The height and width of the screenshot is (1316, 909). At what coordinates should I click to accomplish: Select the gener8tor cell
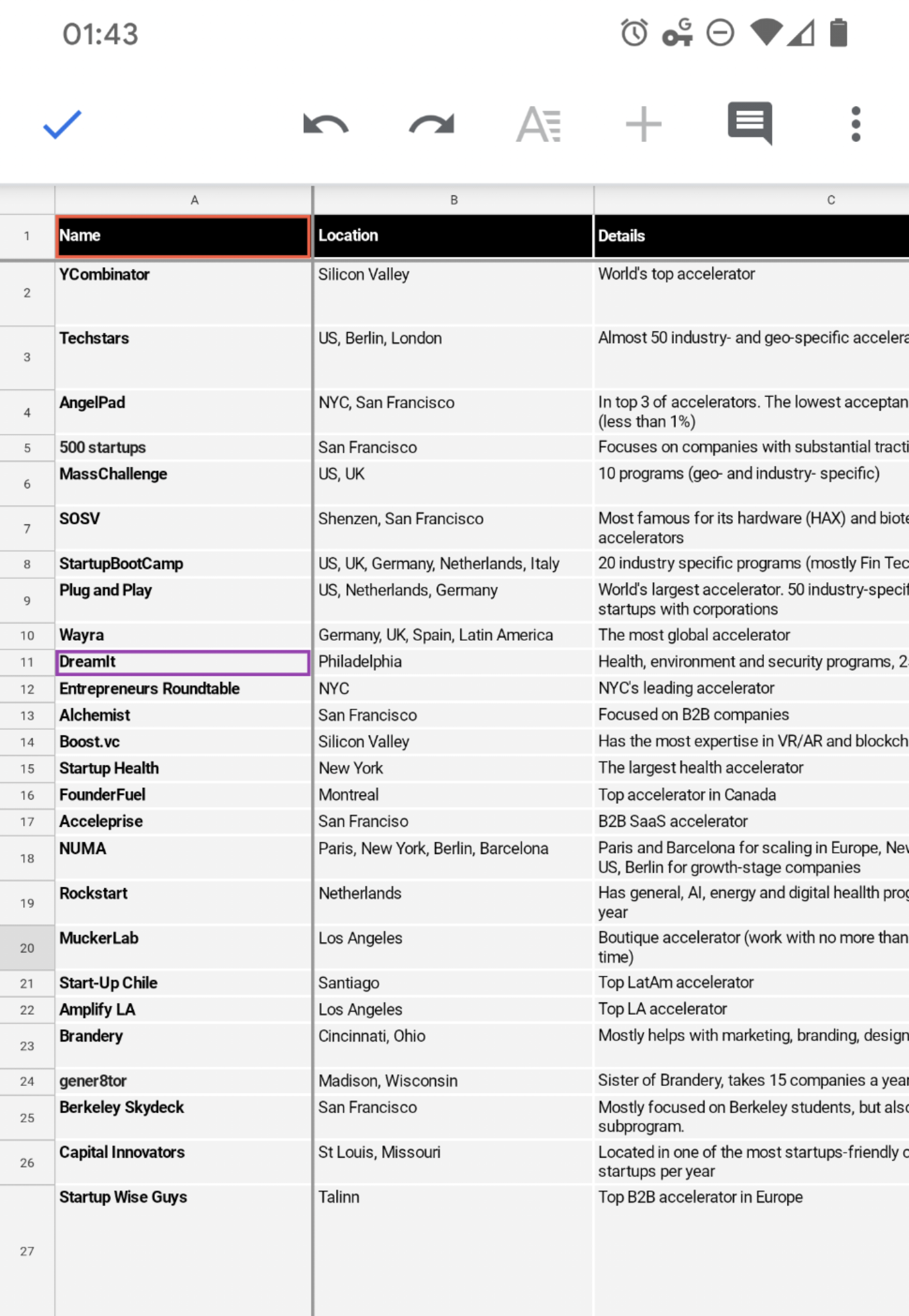click(x=184, y=1081)
